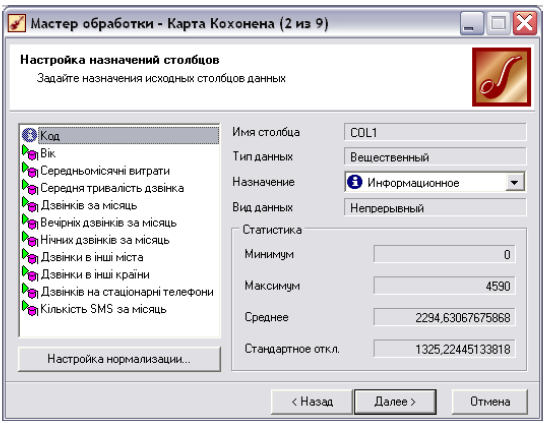Click the input-column icon beside Вік
The width and height of the screenshot is (545, 423).
[30, 153]
